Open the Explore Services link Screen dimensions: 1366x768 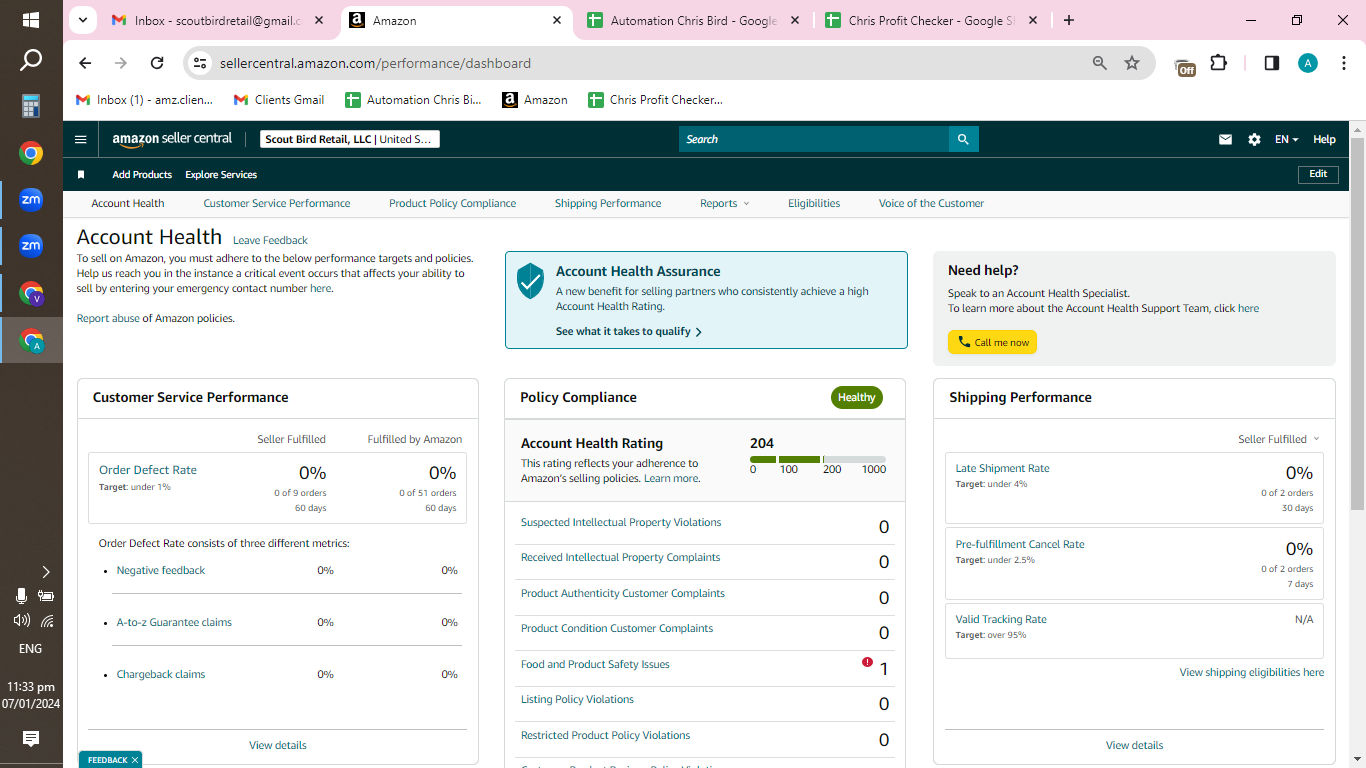point(221,175)
